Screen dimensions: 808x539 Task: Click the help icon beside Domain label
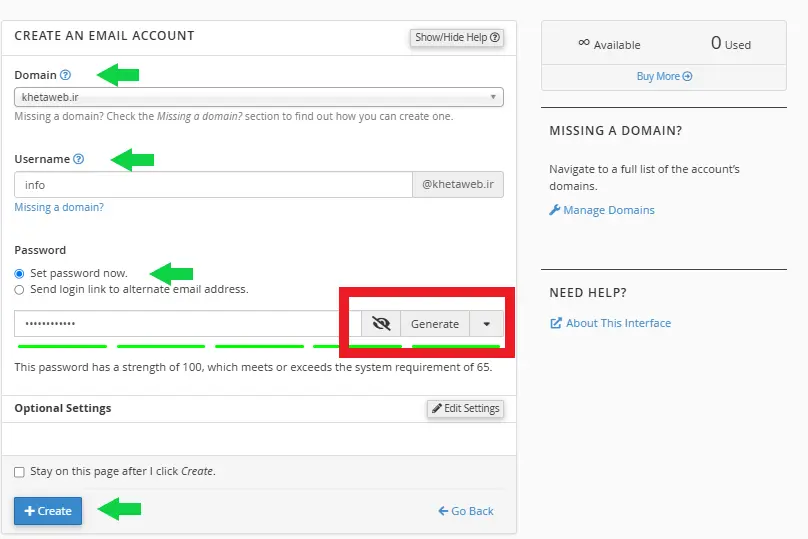66,75
